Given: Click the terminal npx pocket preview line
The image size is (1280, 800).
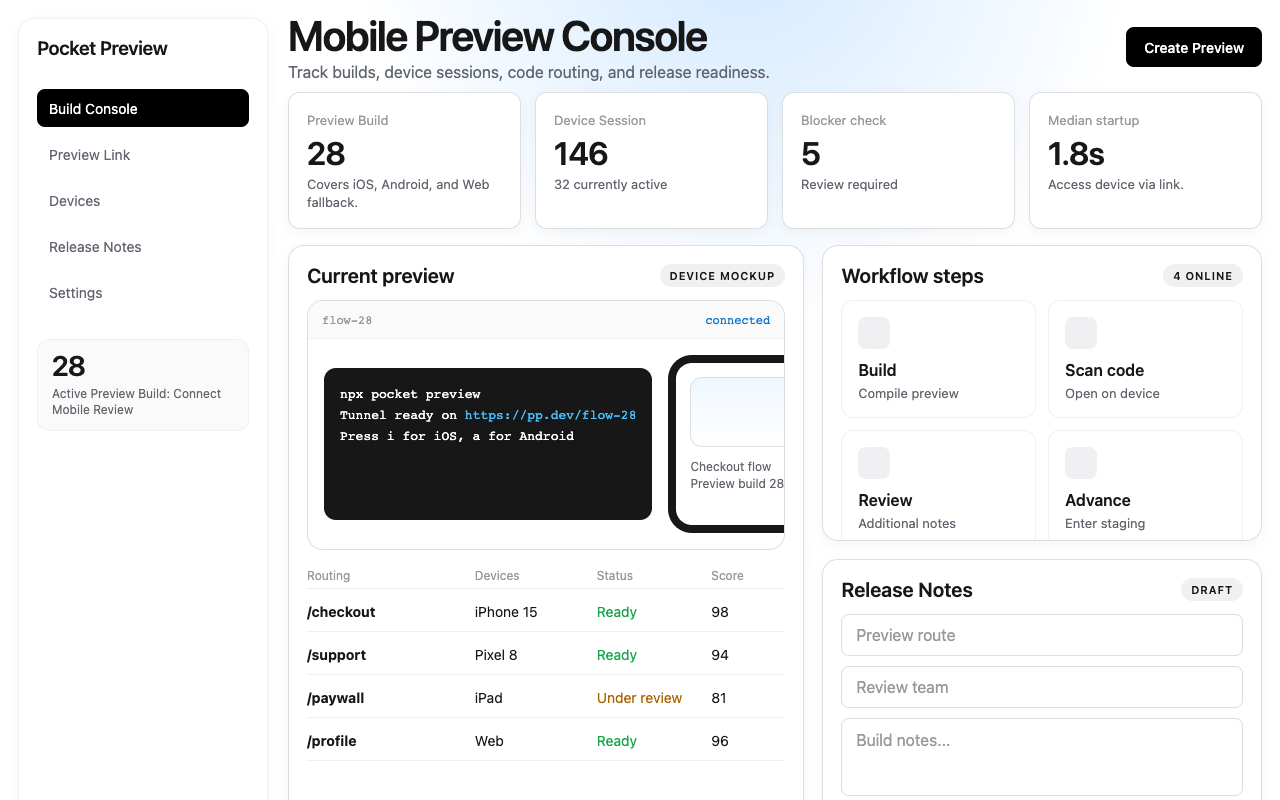Looking at the screenshot, I should (x=410, y=394).
